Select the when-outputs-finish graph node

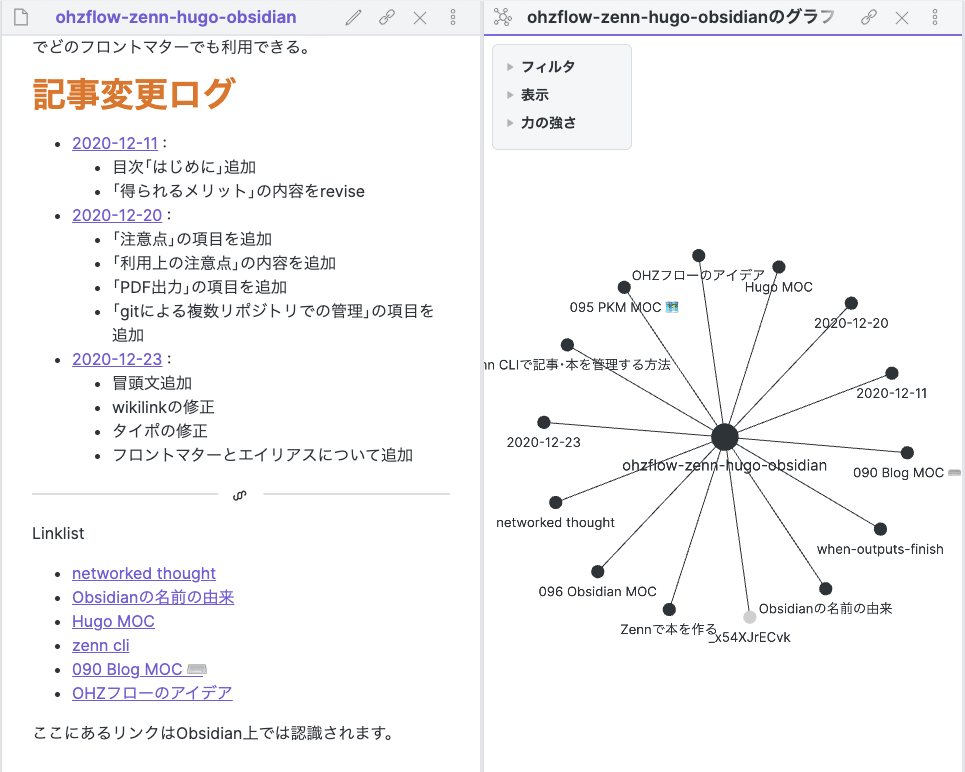tap(881, 529)
